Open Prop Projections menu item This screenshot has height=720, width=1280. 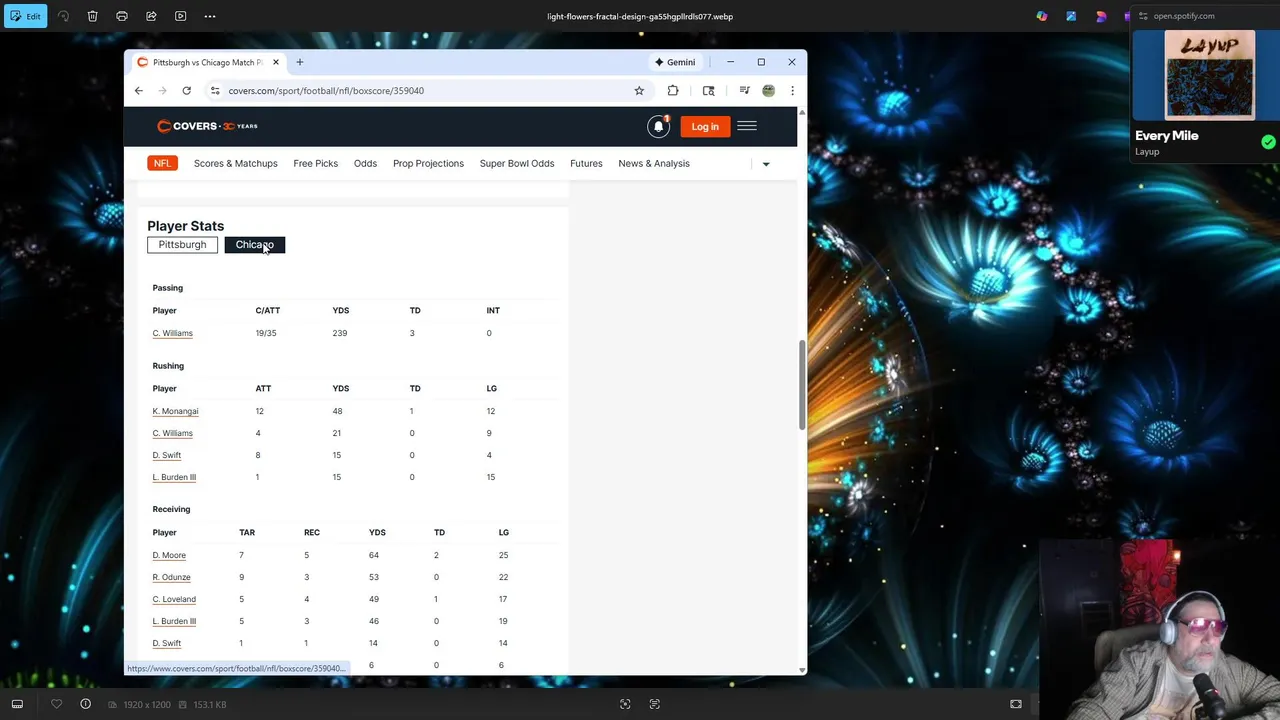tap(428, 163)
